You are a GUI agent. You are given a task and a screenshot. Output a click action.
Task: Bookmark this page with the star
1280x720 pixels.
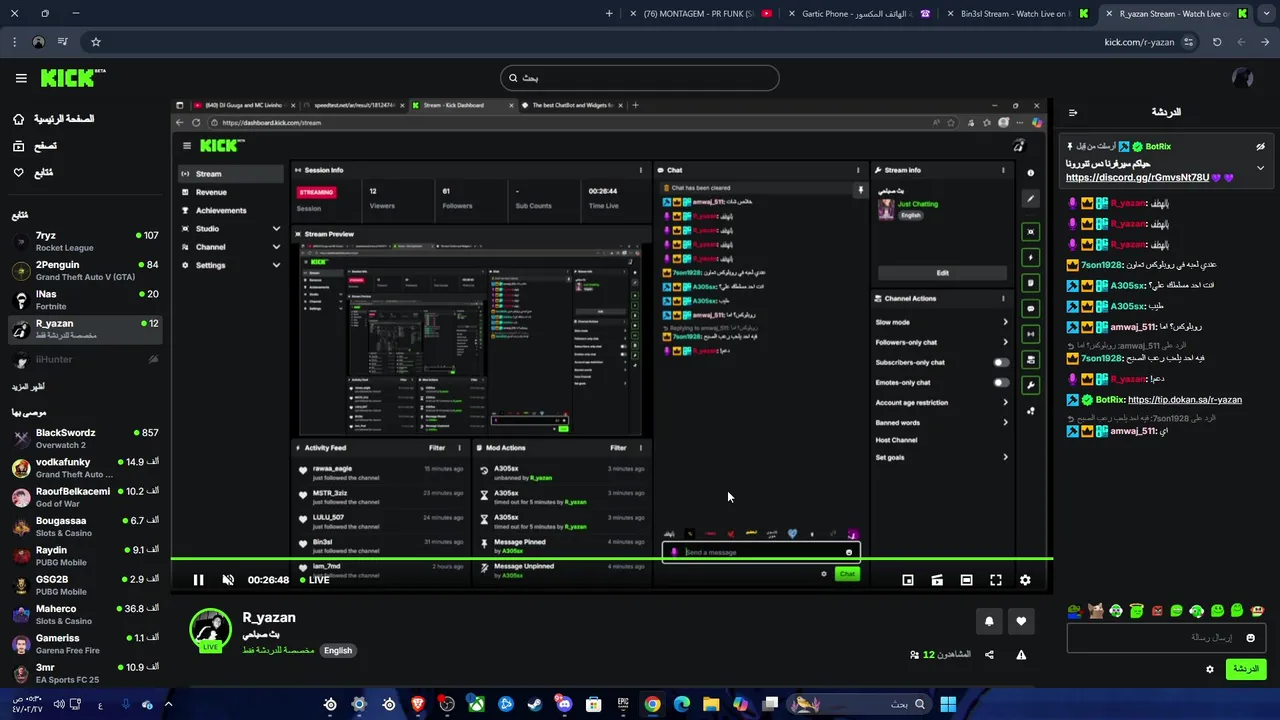pos(96,42)
